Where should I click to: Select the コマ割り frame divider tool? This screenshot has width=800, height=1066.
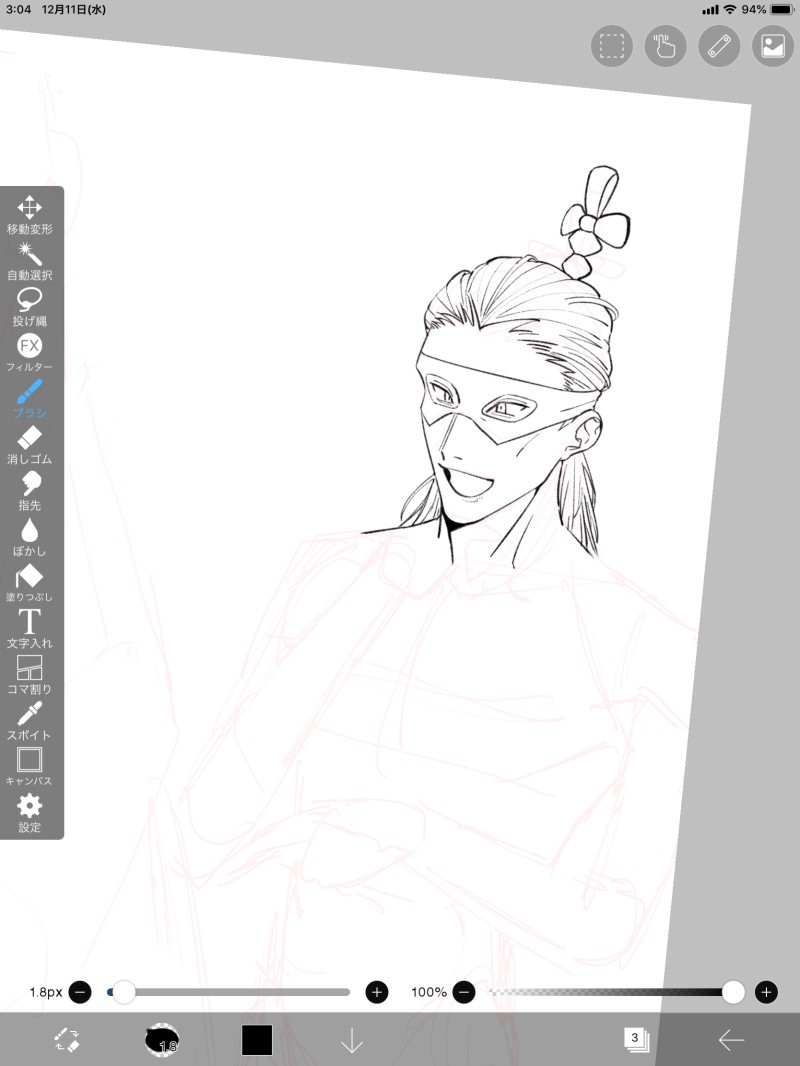point(29,674)
